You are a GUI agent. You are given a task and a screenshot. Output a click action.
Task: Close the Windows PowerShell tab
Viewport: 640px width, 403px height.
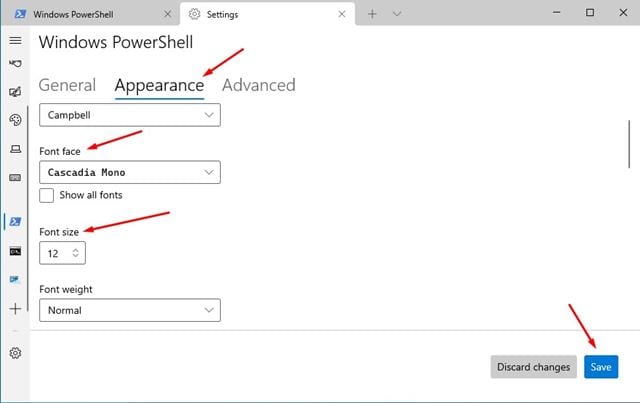pos(167,14)
